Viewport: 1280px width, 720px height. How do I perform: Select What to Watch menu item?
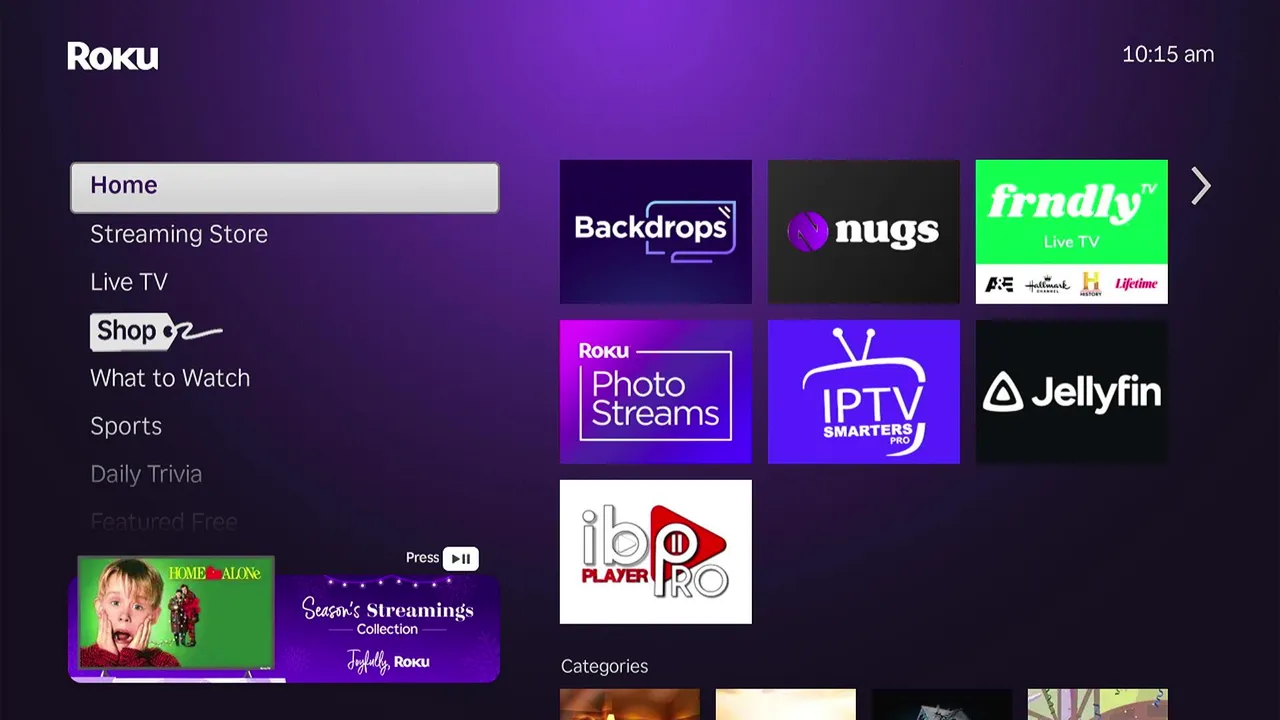pyautogui.click(x=170, y=378)
